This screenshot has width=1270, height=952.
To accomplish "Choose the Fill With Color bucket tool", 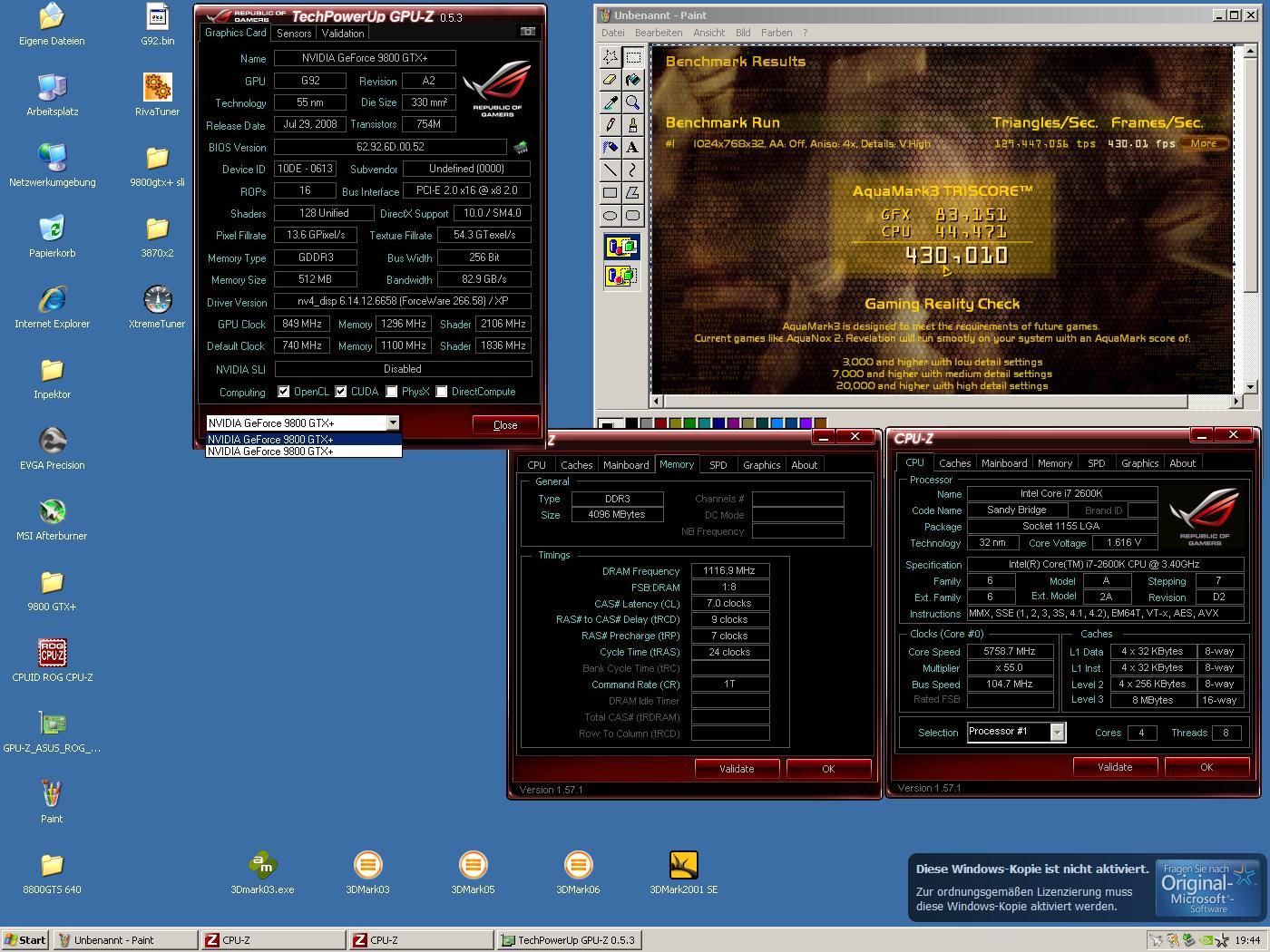I will coord(632,80).
